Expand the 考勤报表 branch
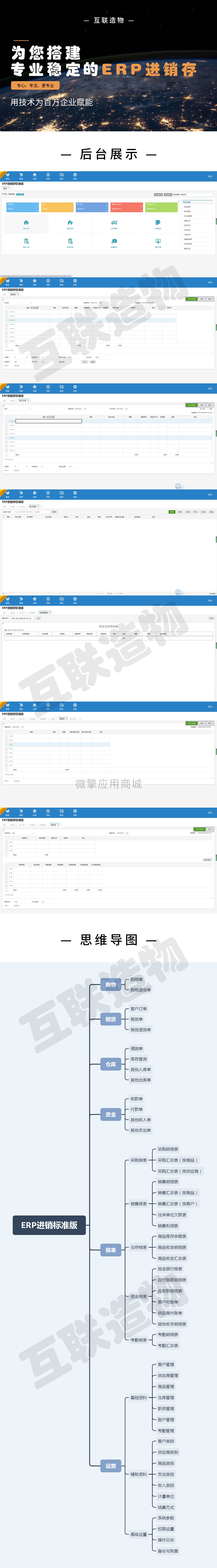Viewport: 217px width, 1568px height. click(139, 1340)
